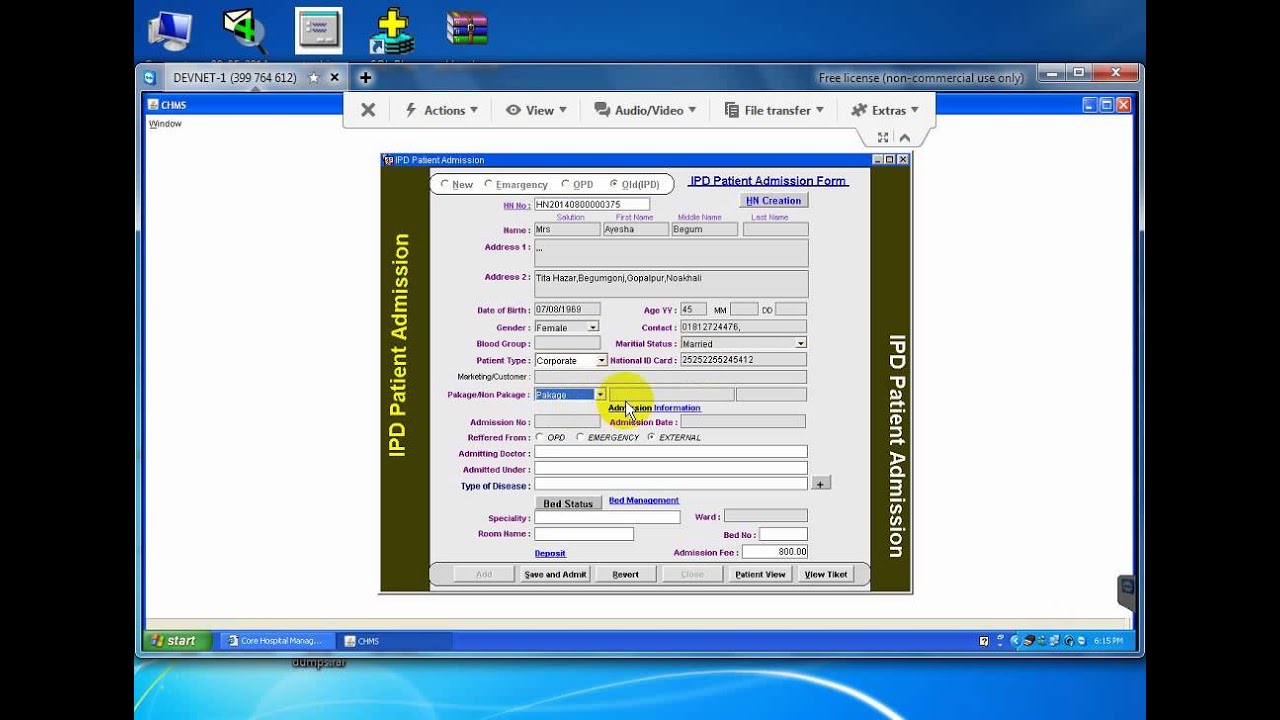Open the Computer desktop icon
Viewport: 1280px width, 720px height.
169,31
